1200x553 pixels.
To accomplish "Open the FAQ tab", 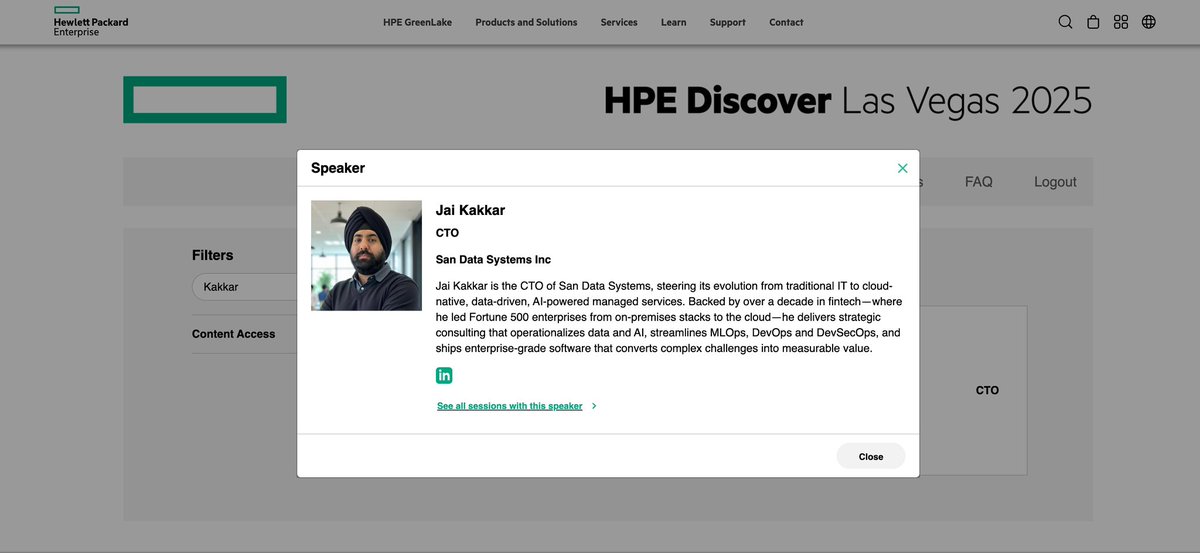I will [x=979, y=182].
